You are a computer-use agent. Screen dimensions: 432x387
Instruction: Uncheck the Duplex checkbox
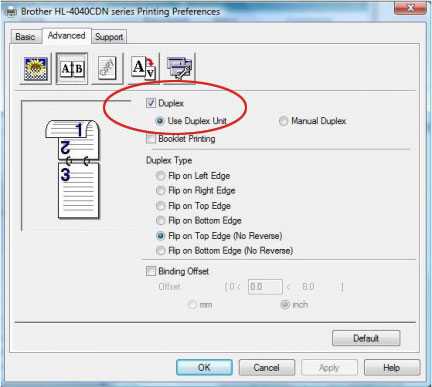151,103
